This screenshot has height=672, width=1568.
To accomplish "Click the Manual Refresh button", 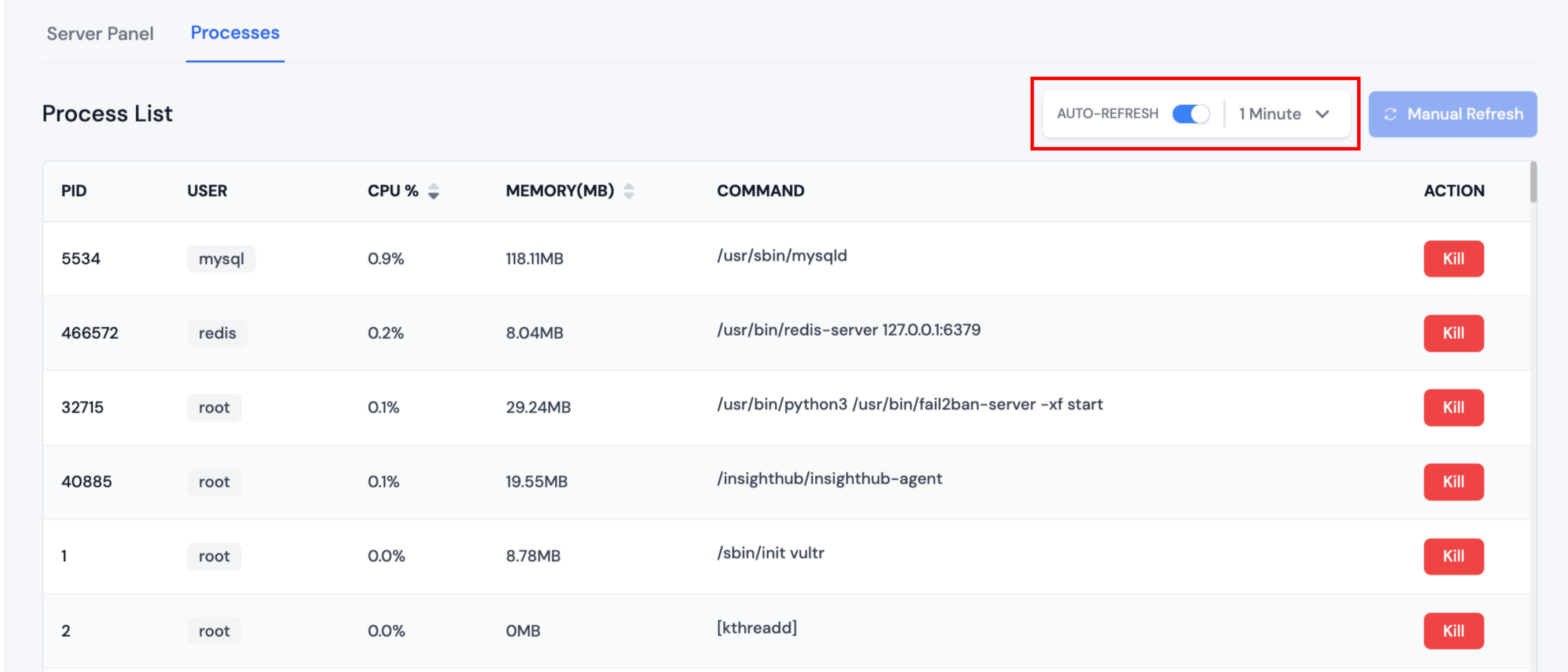I will pyautogui.click(x=1452, y=114).
